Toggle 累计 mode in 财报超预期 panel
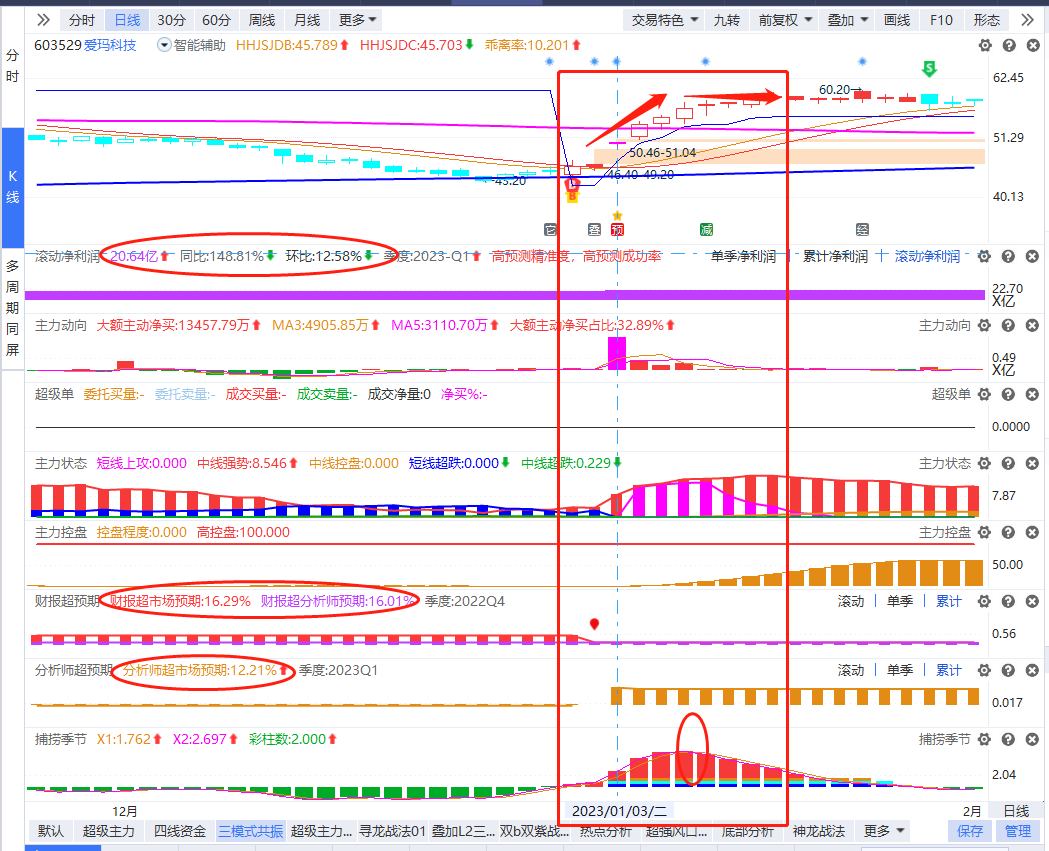Screen dimensions: 1049x851 click(x=949, y=601)
